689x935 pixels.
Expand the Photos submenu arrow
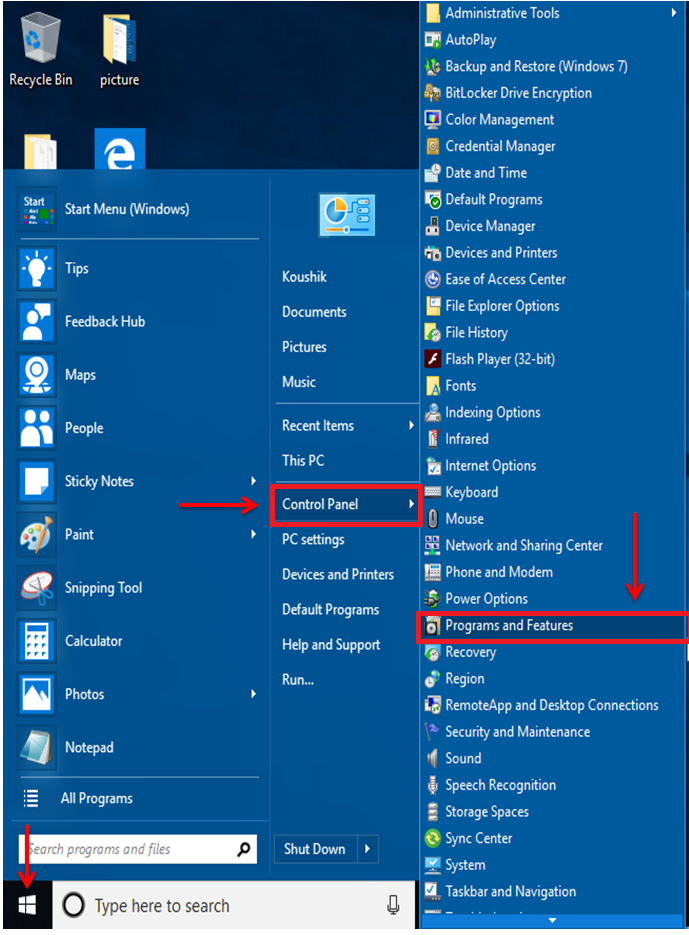(254, 694)
